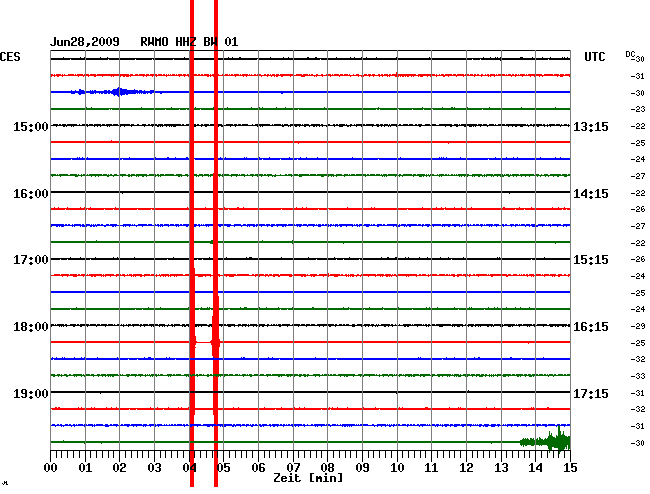Click minute tick label 15
650x494 pixels.
570,468
